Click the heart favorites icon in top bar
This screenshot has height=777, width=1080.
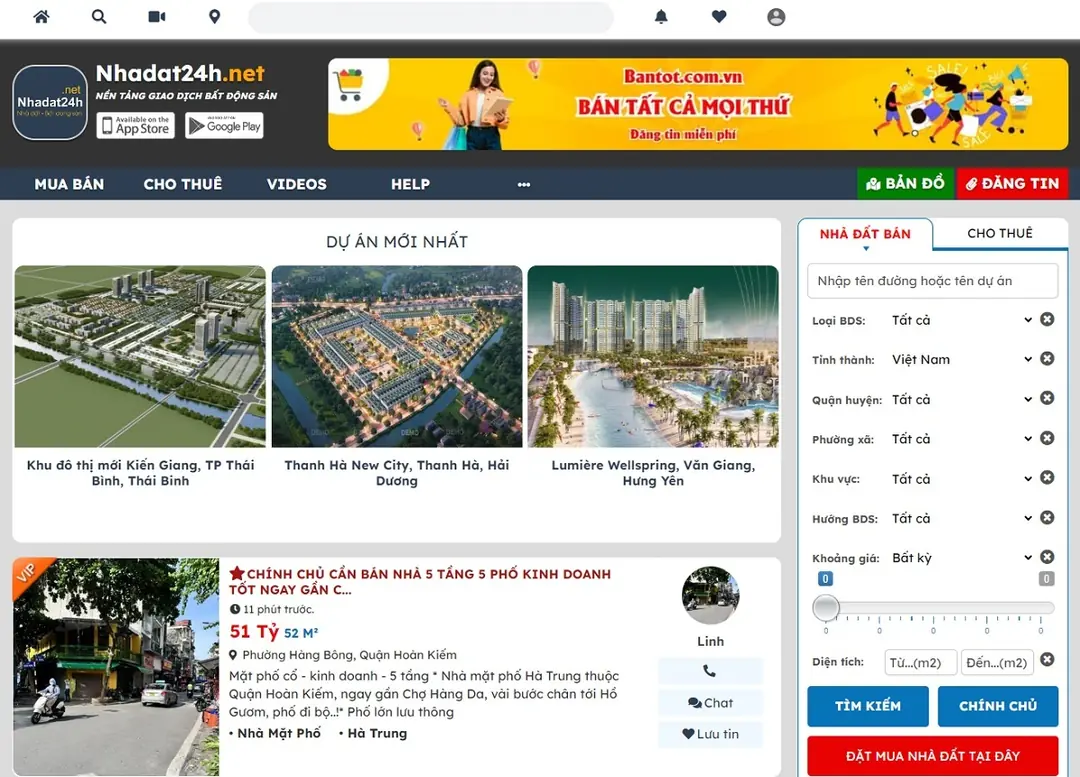click(x=719, y=17)
